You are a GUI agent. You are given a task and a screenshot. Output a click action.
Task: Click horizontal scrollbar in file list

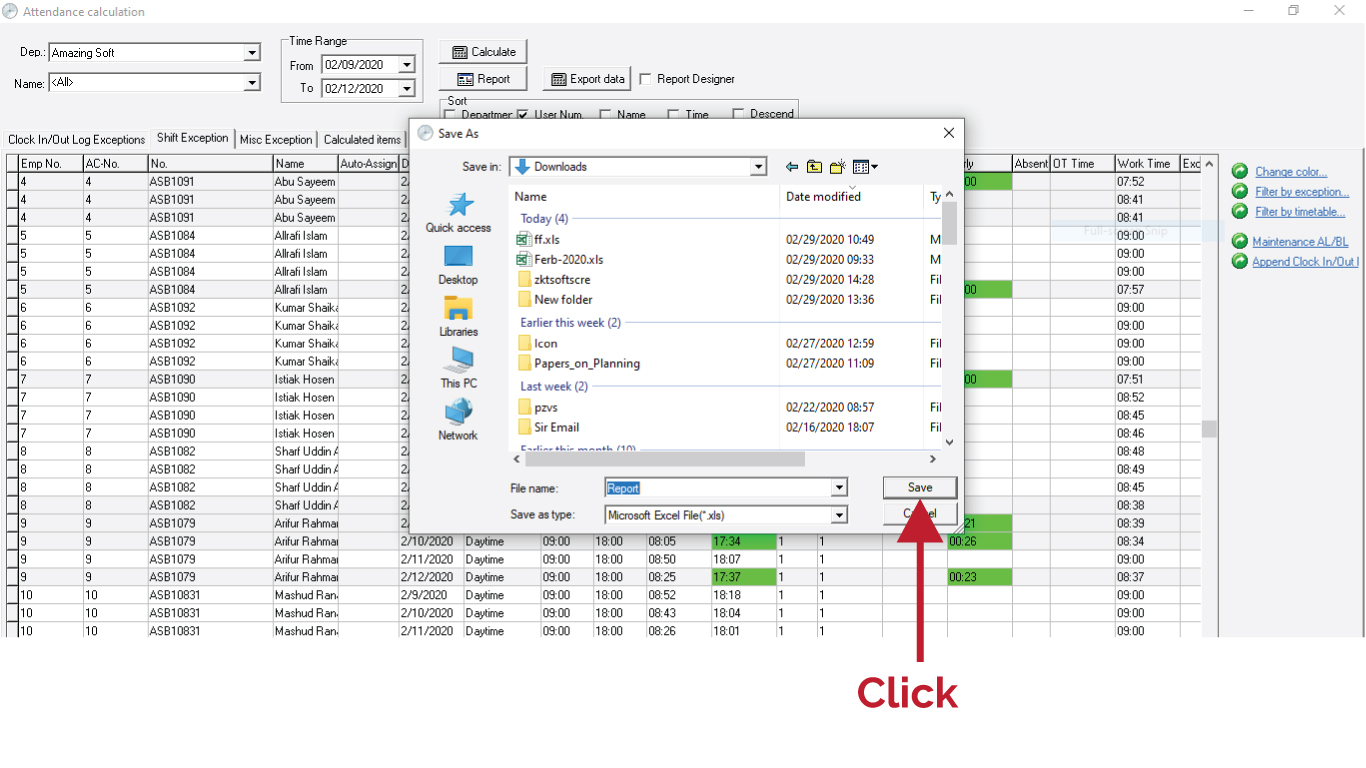point(665,459)
